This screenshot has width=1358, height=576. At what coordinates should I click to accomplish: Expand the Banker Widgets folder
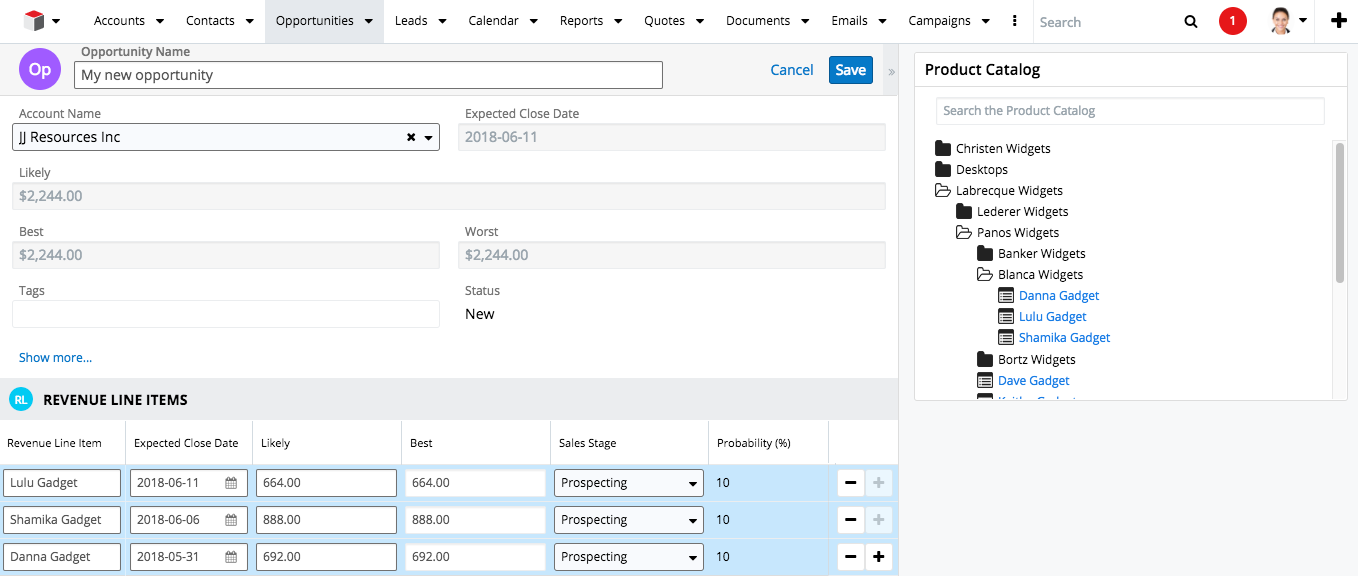(984, 254)
